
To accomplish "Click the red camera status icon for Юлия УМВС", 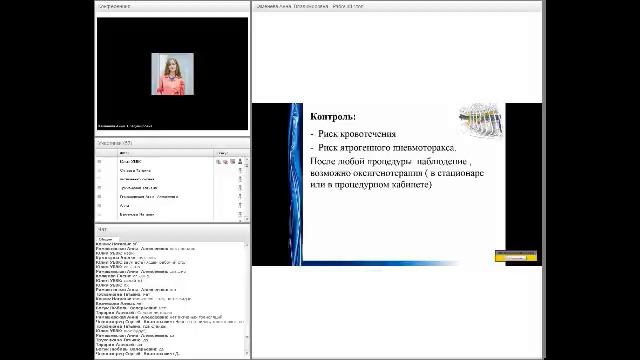I will pyautogui.click(x=225, y=162).
